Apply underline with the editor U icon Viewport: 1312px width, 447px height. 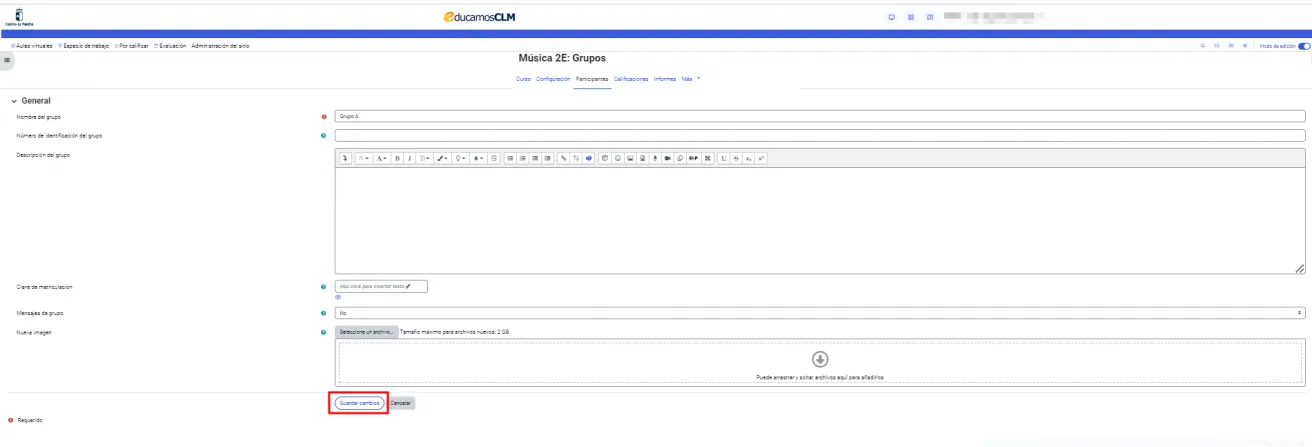(723, 158)
